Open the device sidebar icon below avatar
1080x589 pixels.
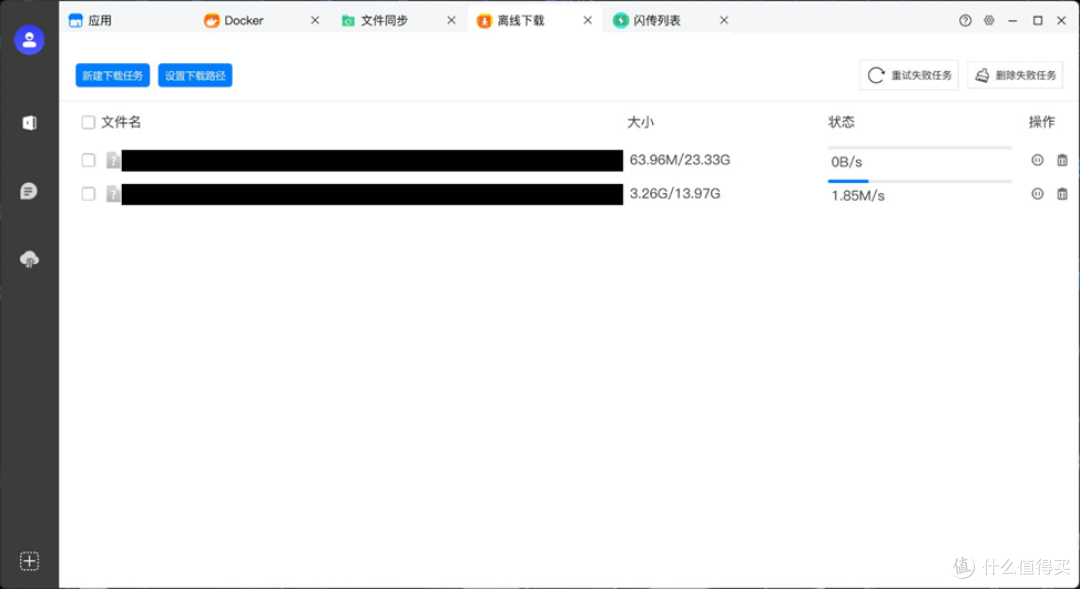coord(29,123)
